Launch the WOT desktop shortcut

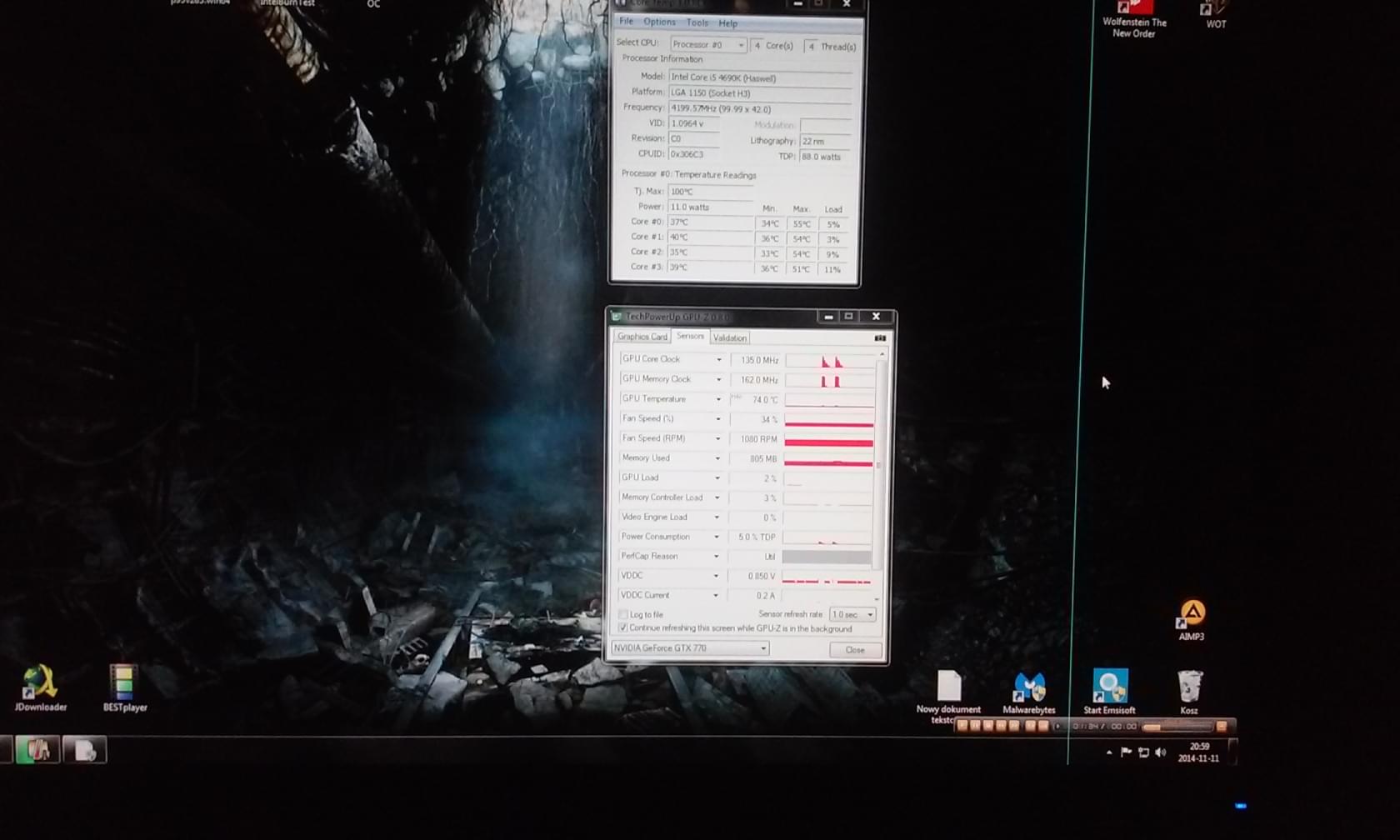pyautogui.click(x=1215, y=14)
